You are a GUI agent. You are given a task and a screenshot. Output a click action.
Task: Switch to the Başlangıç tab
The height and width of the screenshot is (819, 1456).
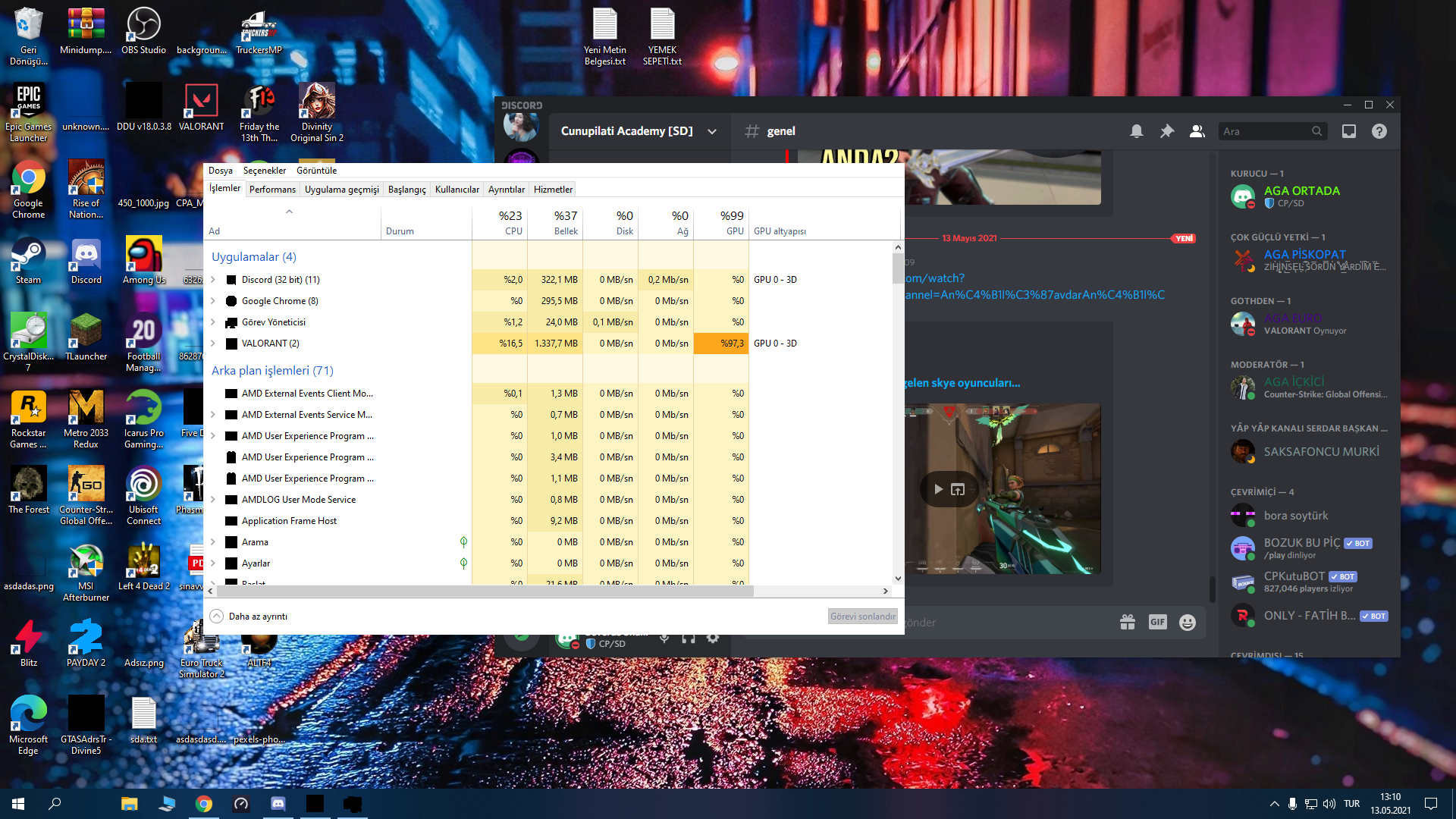[407, 190]
